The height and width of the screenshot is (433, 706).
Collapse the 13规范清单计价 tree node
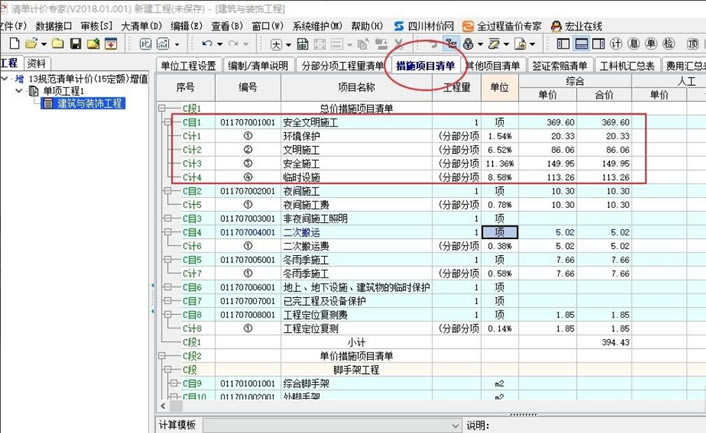5,79
